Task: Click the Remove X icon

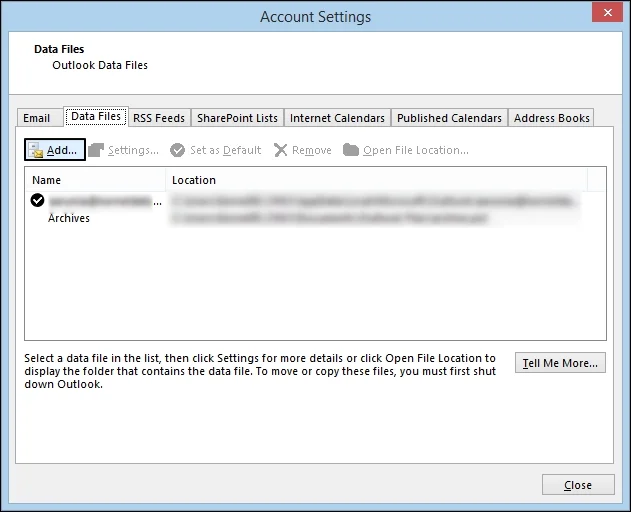Action: pyautogui.click(x=280, y=150)
